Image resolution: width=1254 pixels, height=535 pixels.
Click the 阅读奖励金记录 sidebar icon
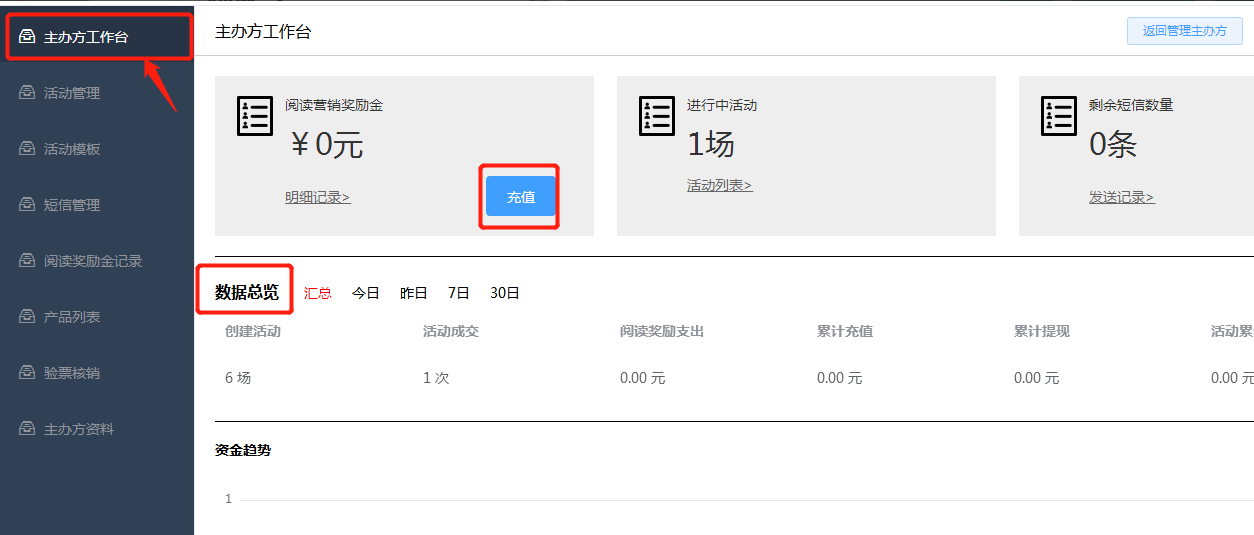coord(28,261)
